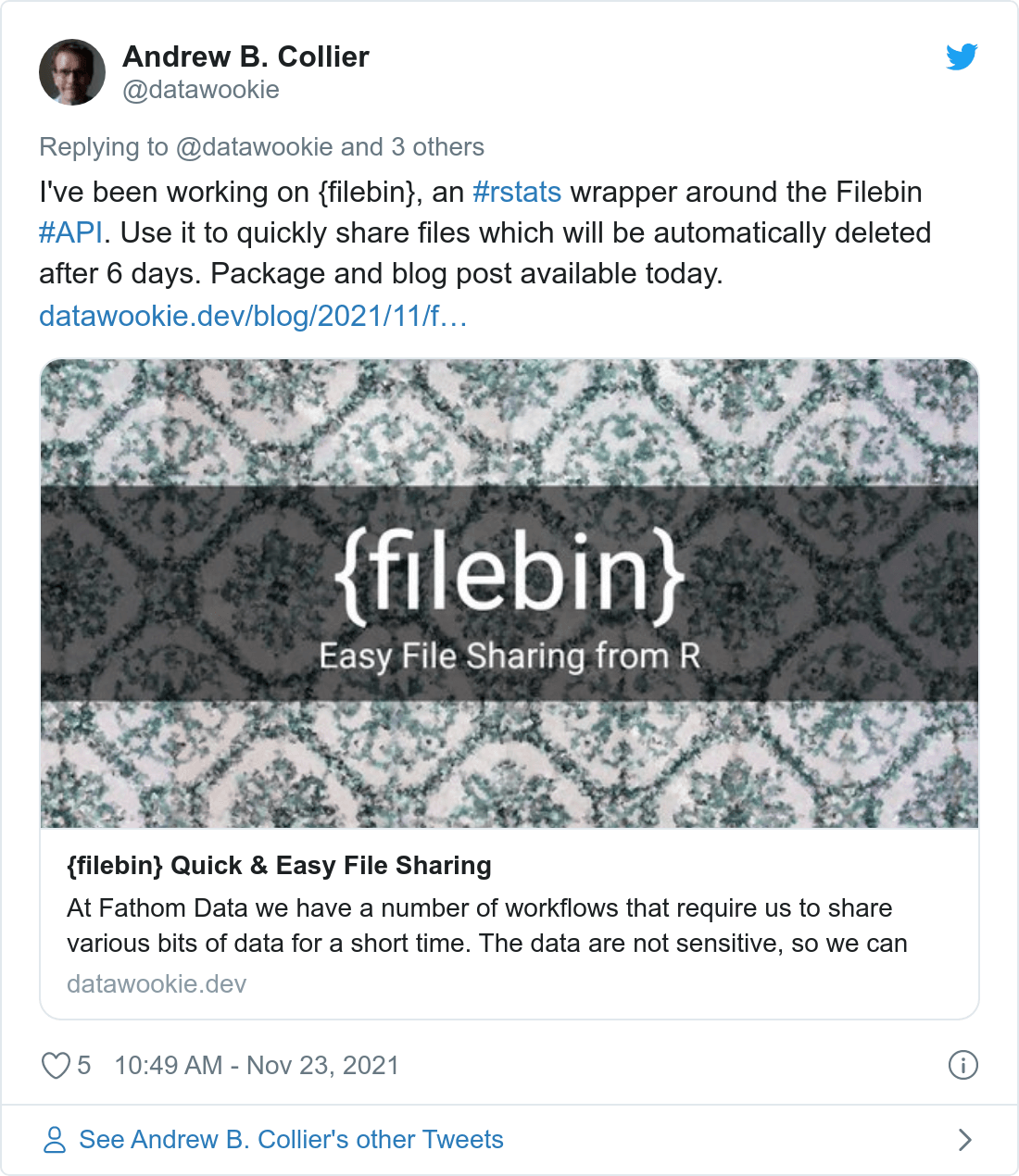This screenshot has height=1176, width=1019.
Task: Click the datawookie.dev domain on the card
Action: pyautogui.click(x=156, y=983)
